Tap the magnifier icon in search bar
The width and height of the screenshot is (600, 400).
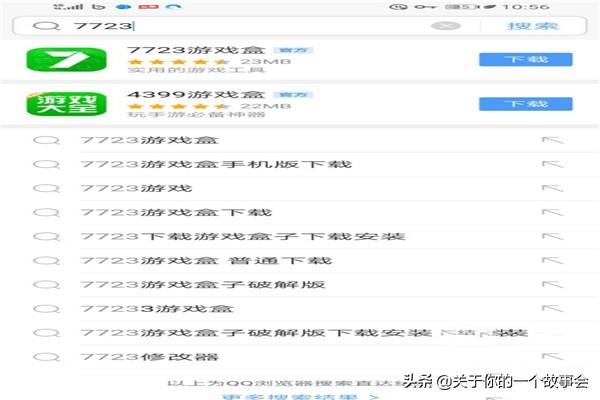tap(47, 26)
